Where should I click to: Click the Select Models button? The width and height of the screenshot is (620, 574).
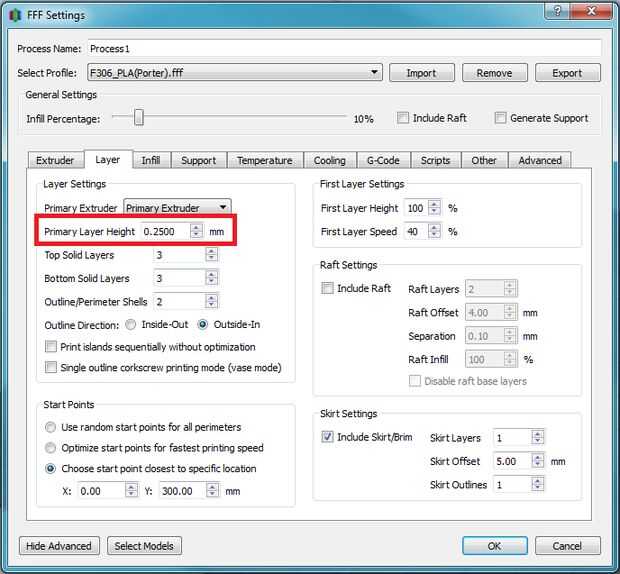pos(144,546)
